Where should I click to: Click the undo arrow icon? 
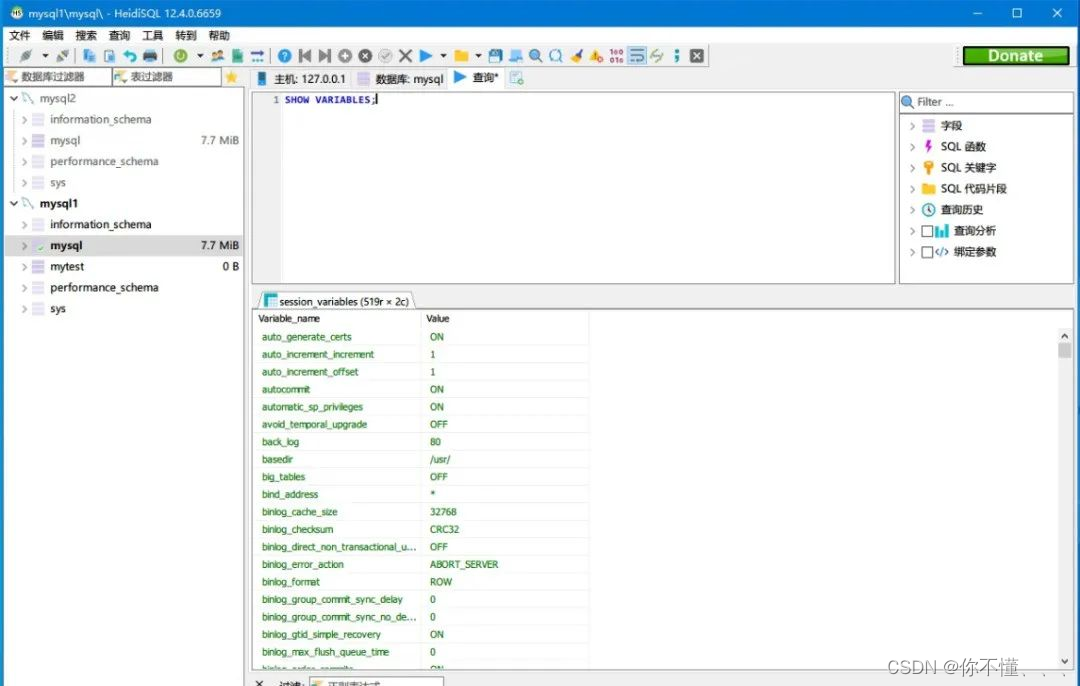pos(129,56)
